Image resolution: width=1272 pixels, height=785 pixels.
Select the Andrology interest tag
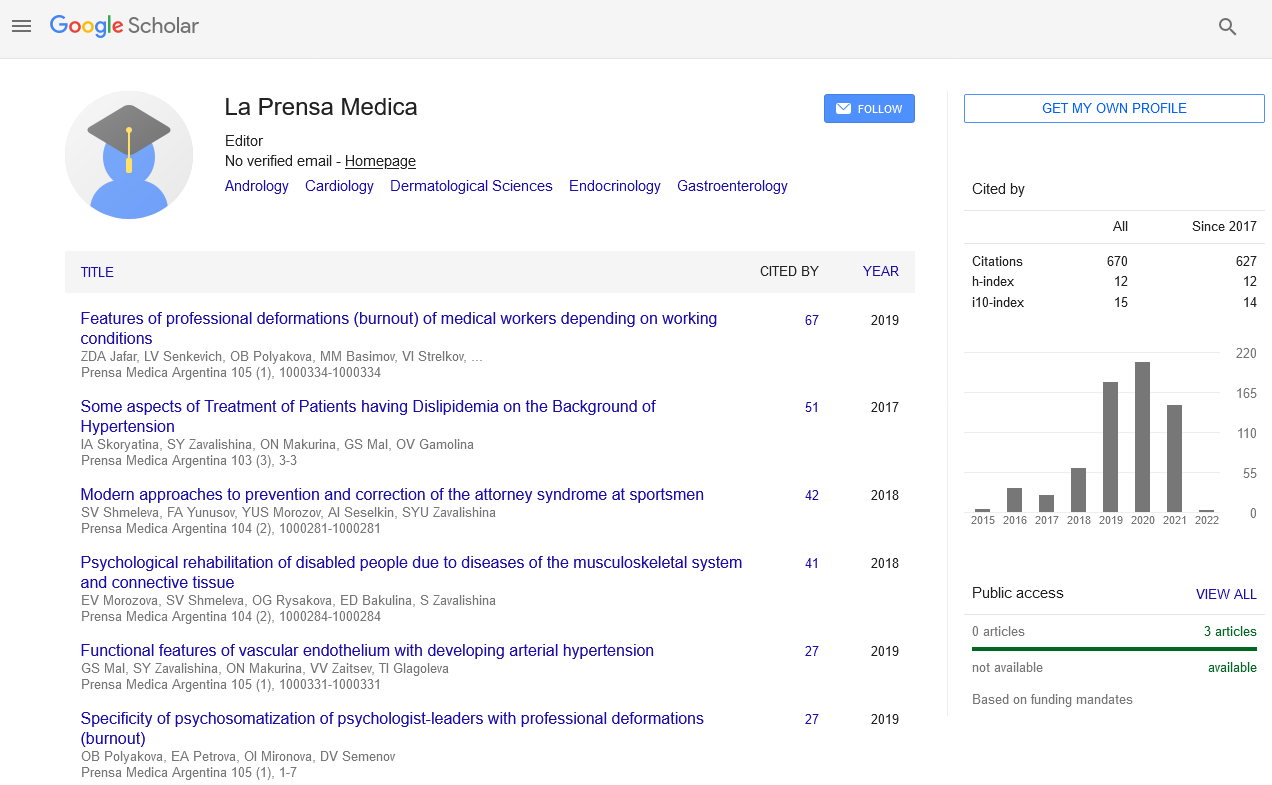click(x=257, y=186)
